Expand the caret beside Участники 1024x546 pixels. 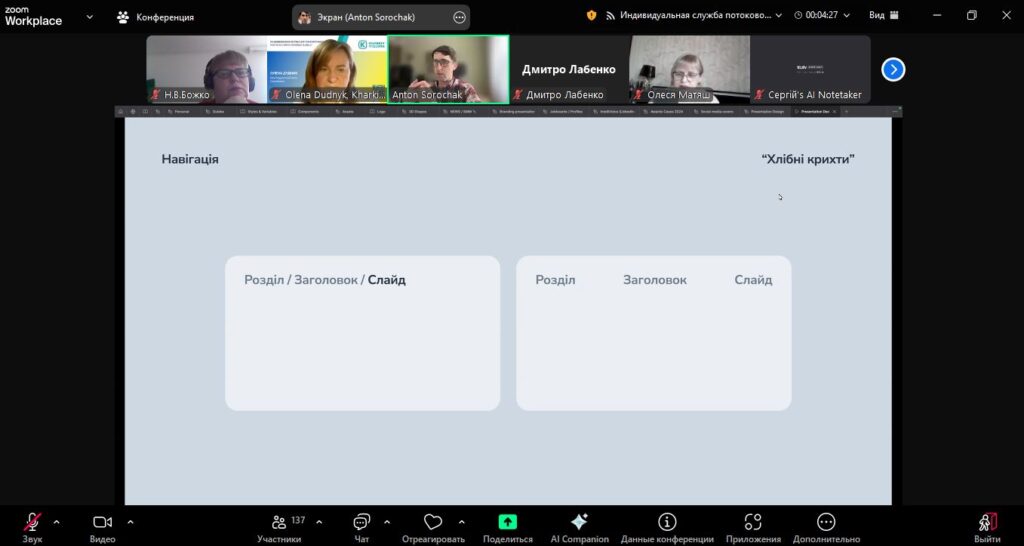(x=319, y=522)
